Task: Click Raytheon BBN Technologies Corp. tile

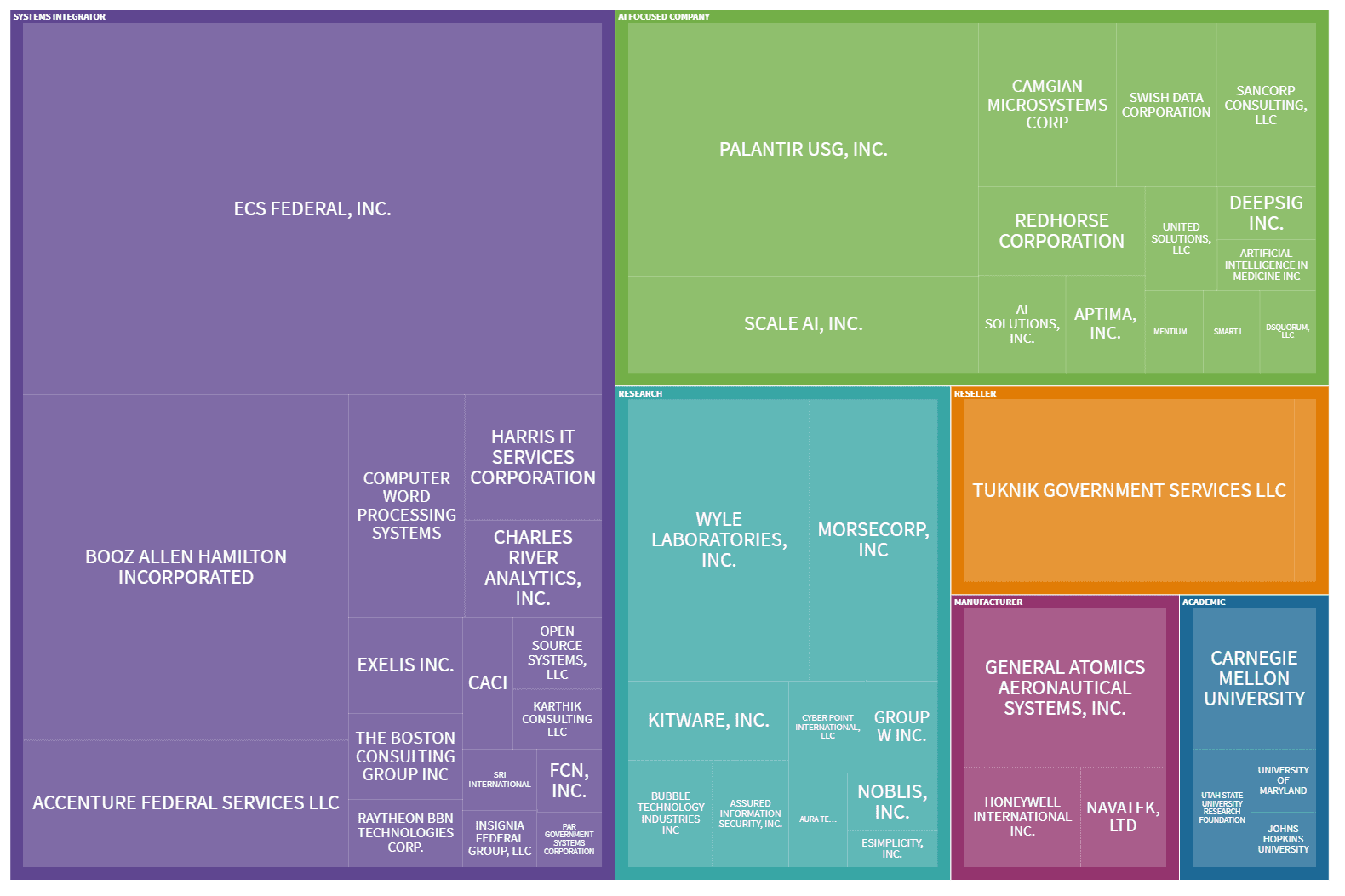Action: tap(405, 833)
